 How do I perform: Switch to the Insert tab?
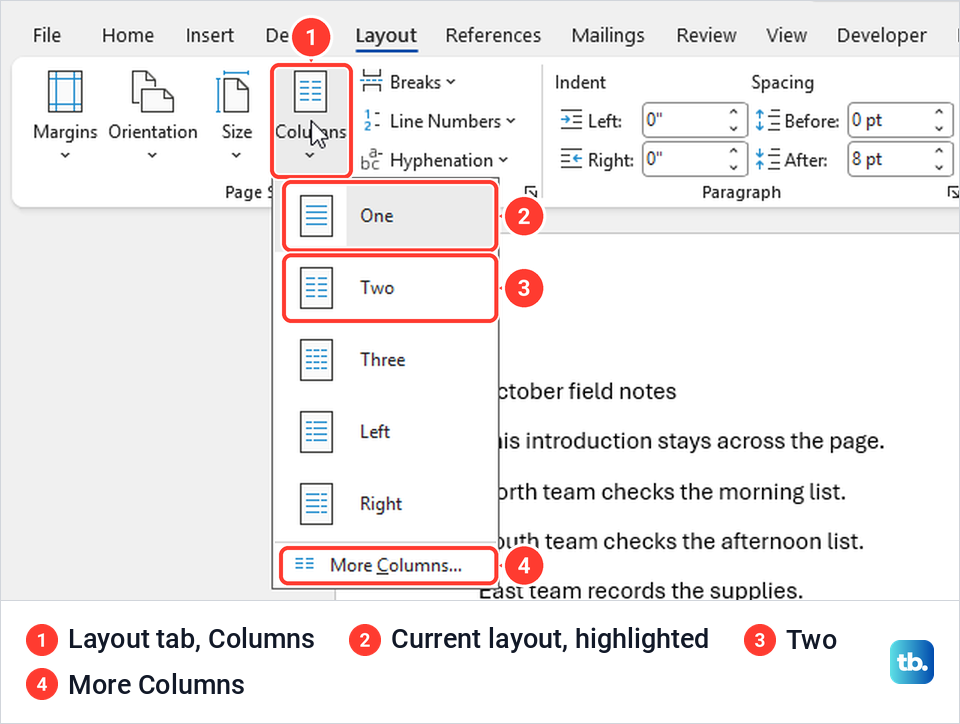point(209,35)
